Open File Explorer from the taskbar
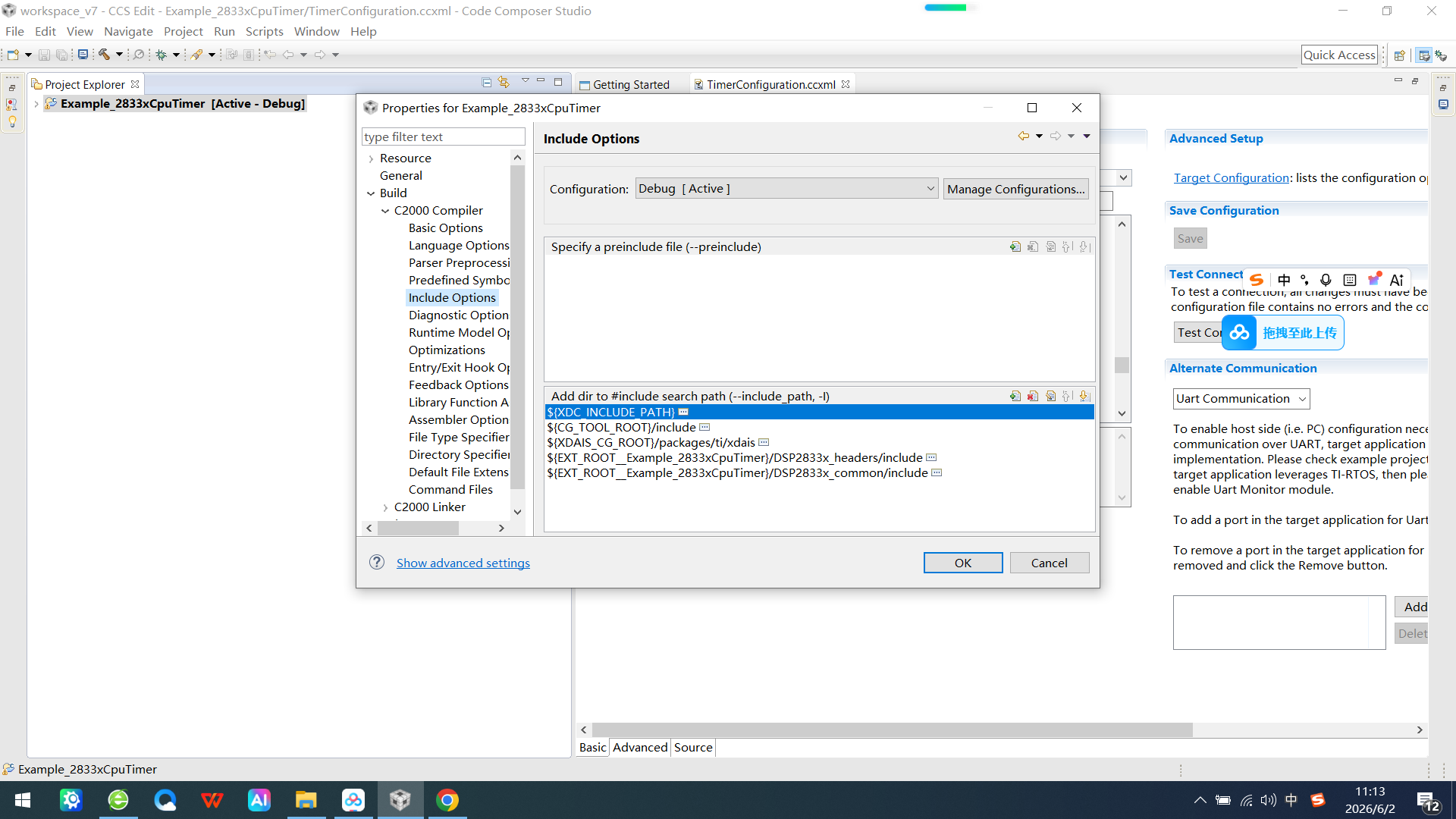Image resolution: width=1456 pixels, height=819 pixels. point(306,800)
